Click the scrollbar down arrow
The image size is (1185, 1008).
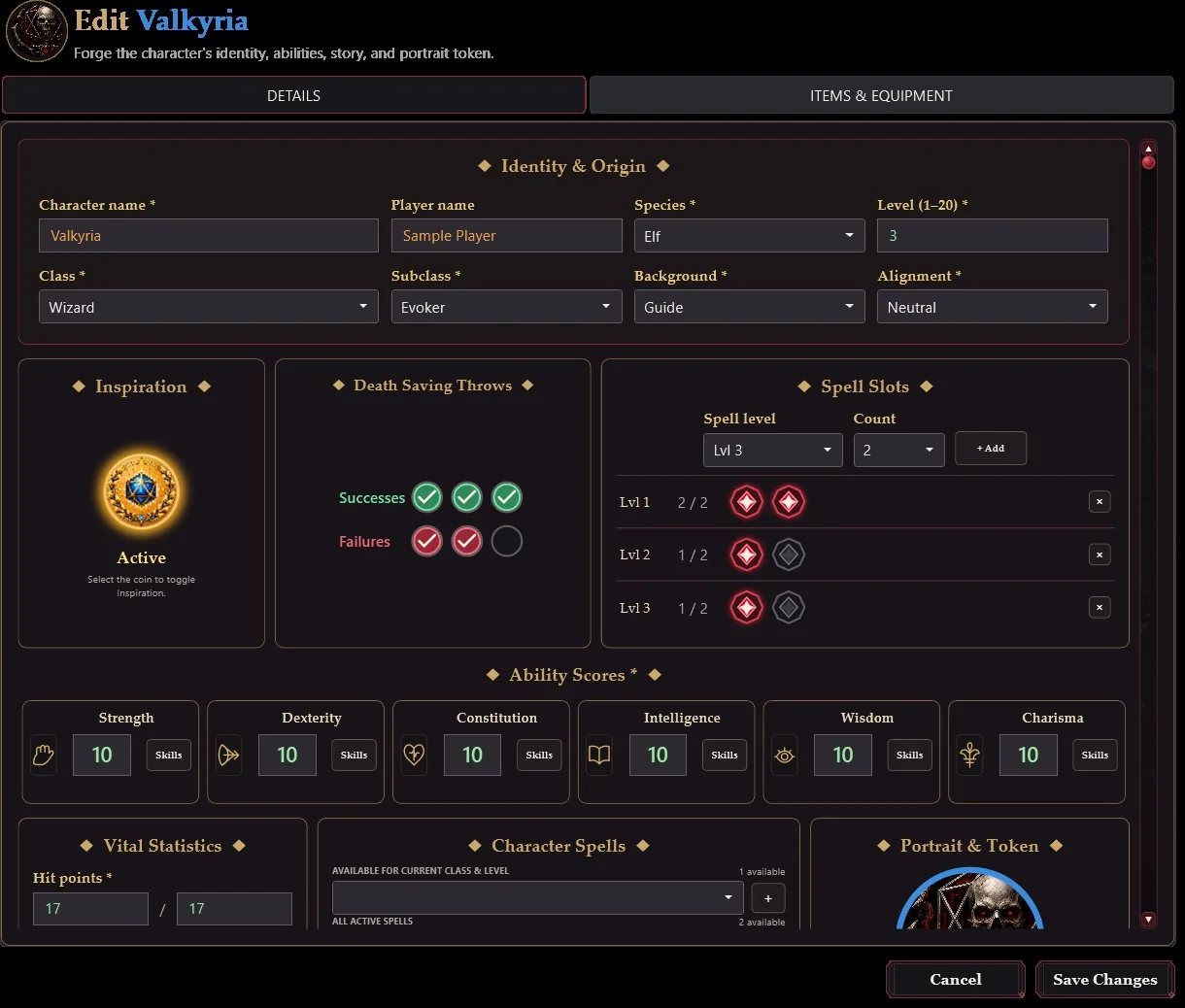(x=1149, y=919)
